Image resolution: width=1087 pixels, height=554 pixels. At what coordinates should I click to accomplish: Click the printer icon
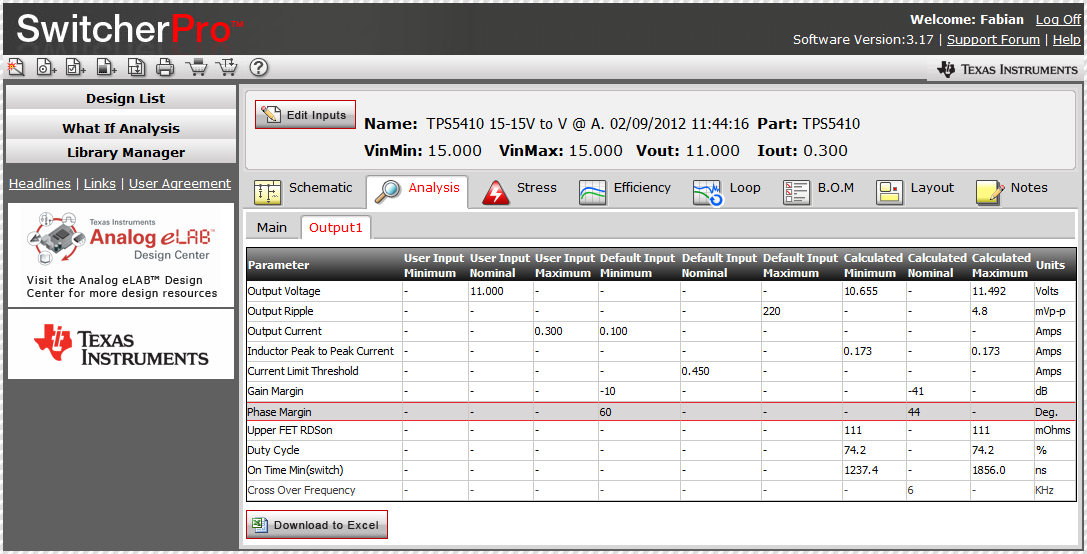point(165,67)
